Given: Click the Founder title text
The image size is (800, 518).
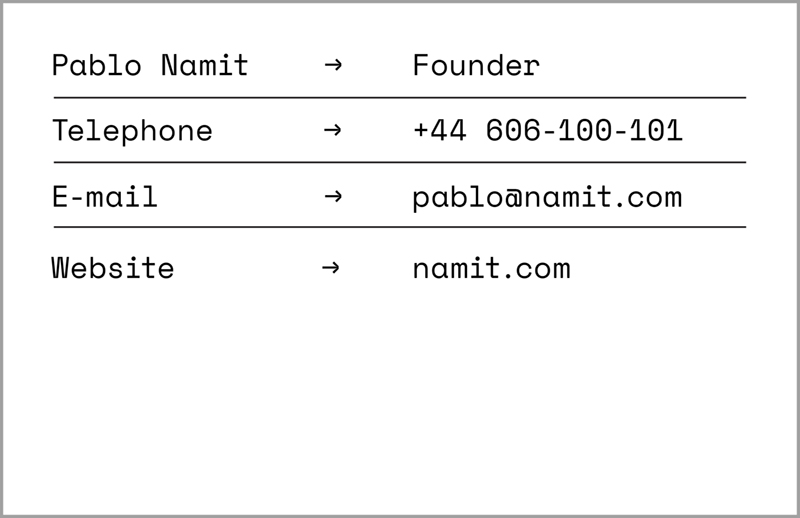Looking at the screenshot, I should [x=476, y=67].
